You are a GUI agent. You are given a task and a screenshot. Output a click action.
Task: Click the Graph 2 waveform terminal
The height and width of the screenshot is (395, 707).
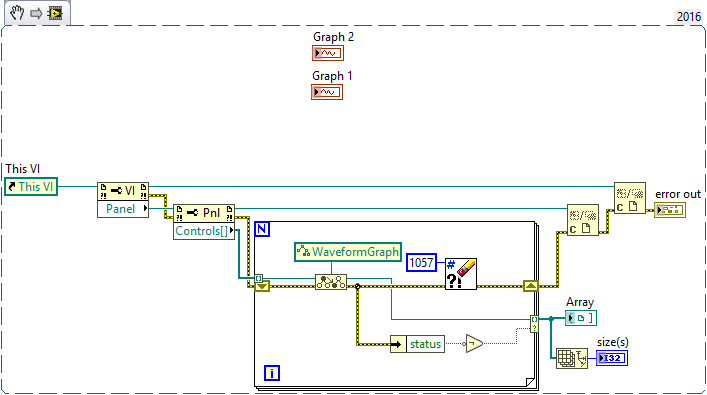pos(328,53)
